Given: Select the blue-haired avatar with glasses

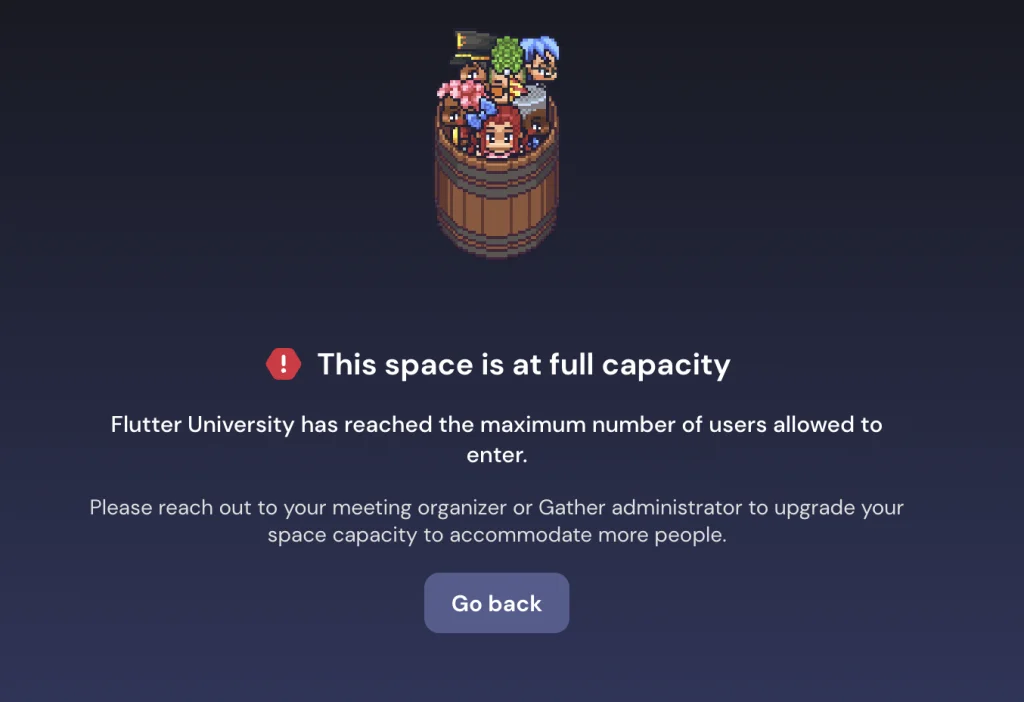Looking at the screenshot, I should click(541, 57).
